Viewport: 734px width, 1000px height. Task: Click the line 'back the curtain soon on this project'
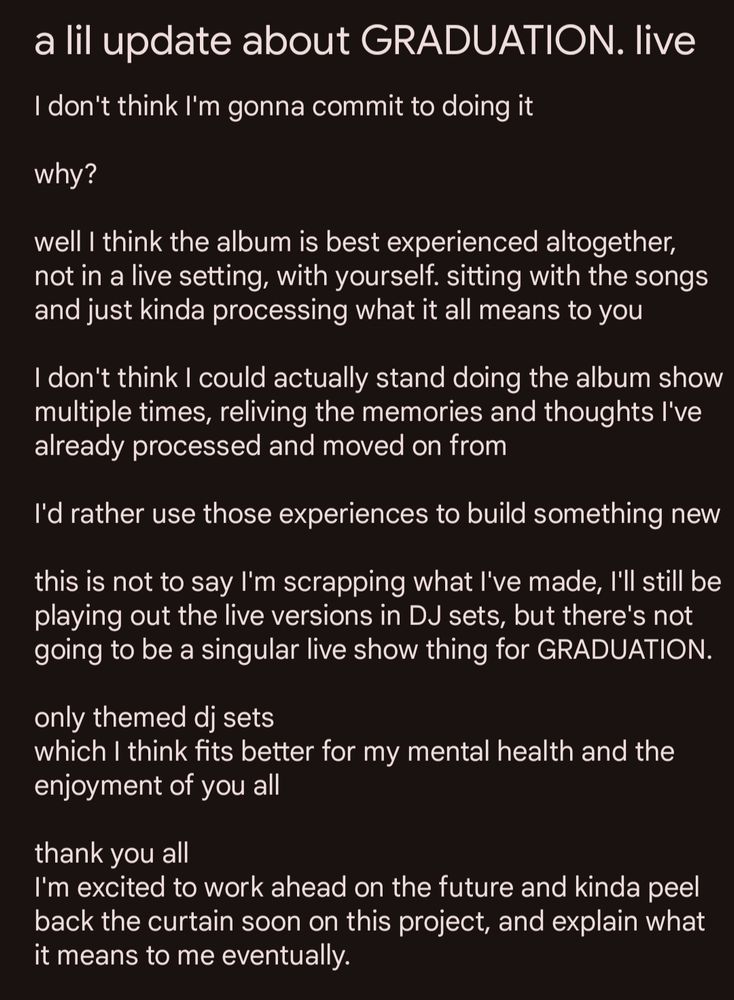[370, 922]
